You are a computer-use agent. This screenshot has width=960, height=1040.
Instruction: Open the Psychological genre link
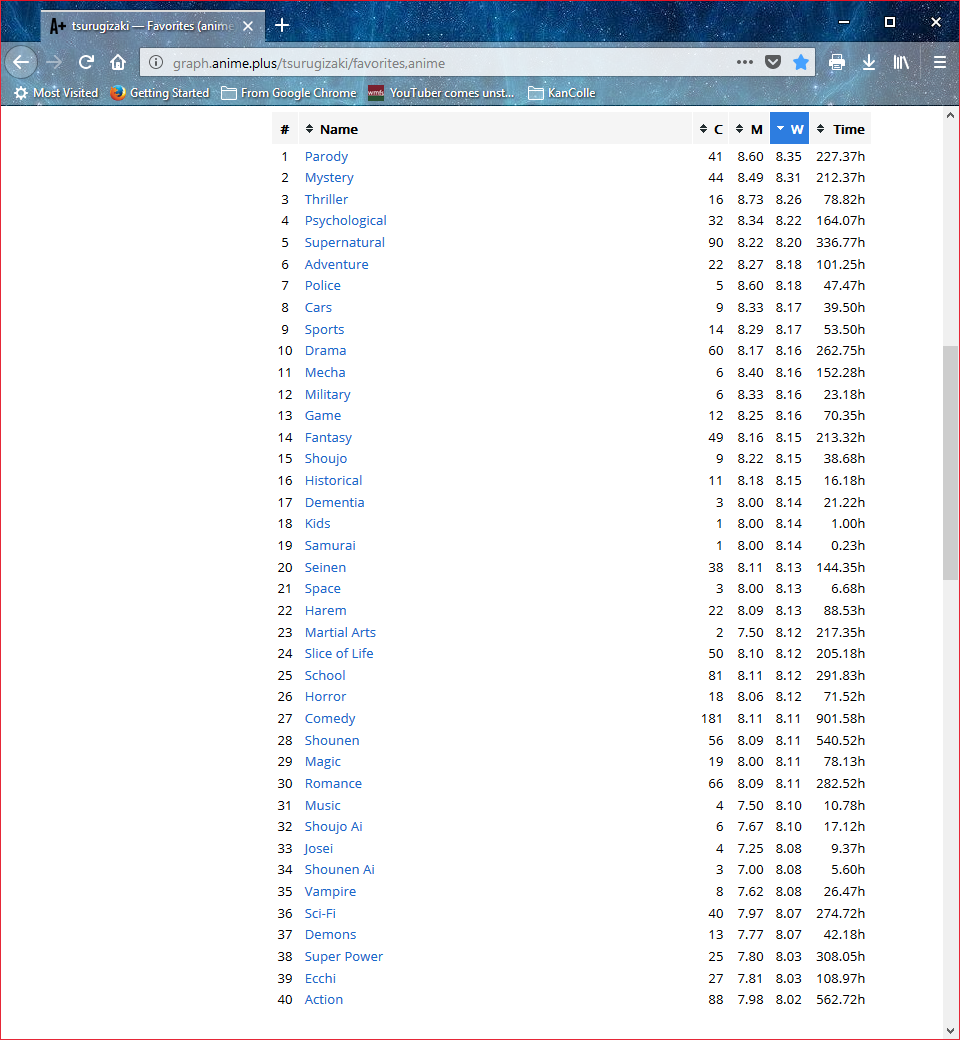[x=345, y=221]
